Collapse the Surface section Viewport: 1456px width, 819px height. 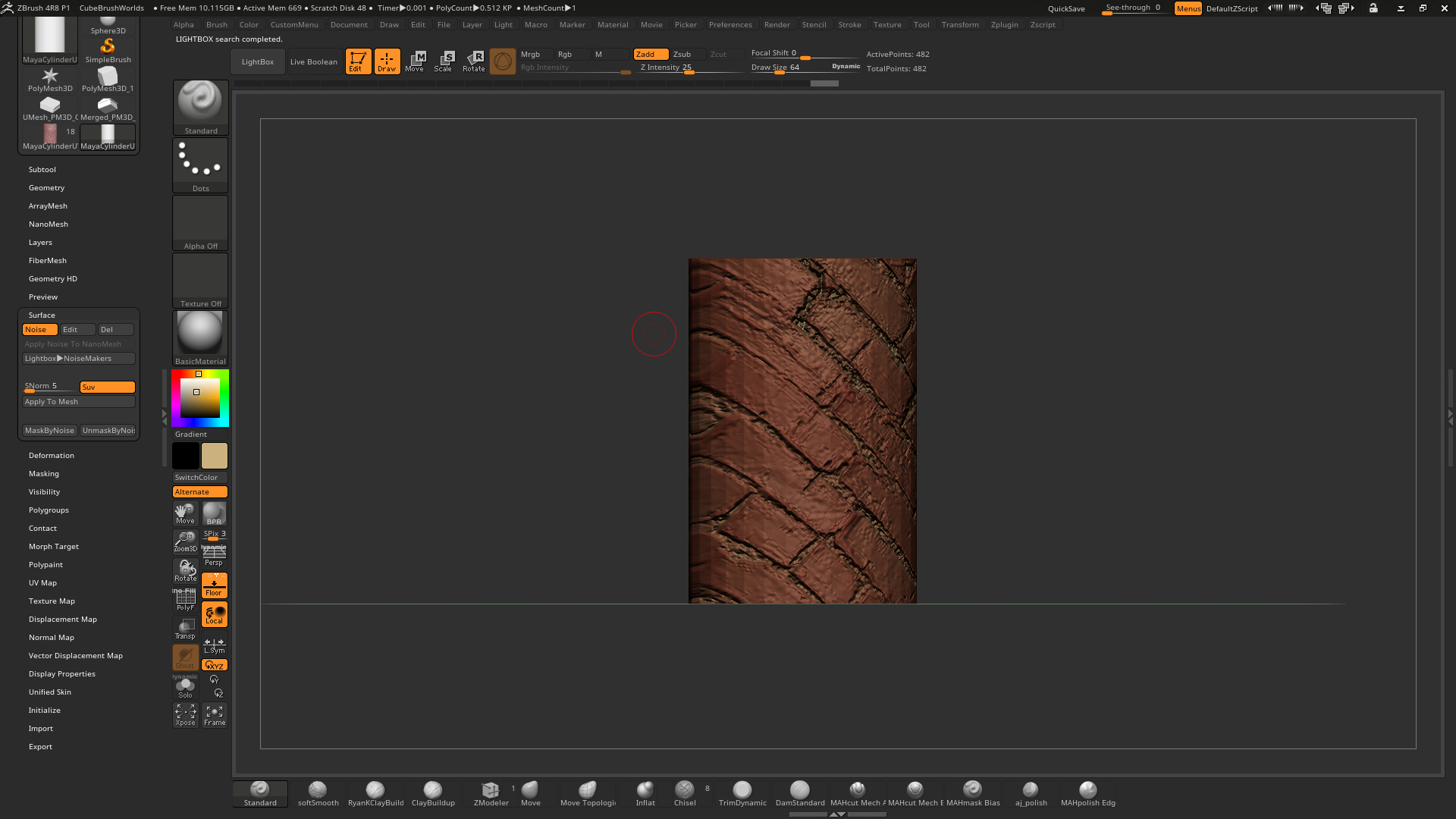tap(42, 315)
